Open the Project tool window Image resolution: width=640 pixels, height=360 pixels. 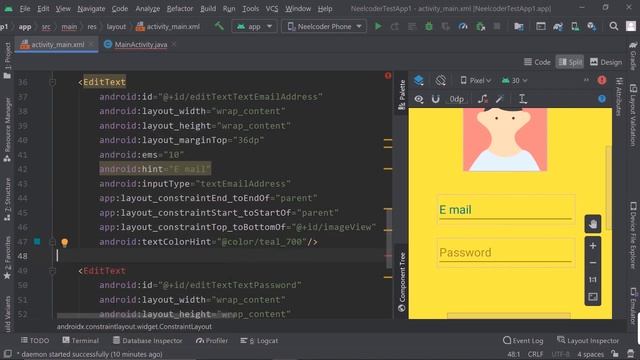point(7,60)
